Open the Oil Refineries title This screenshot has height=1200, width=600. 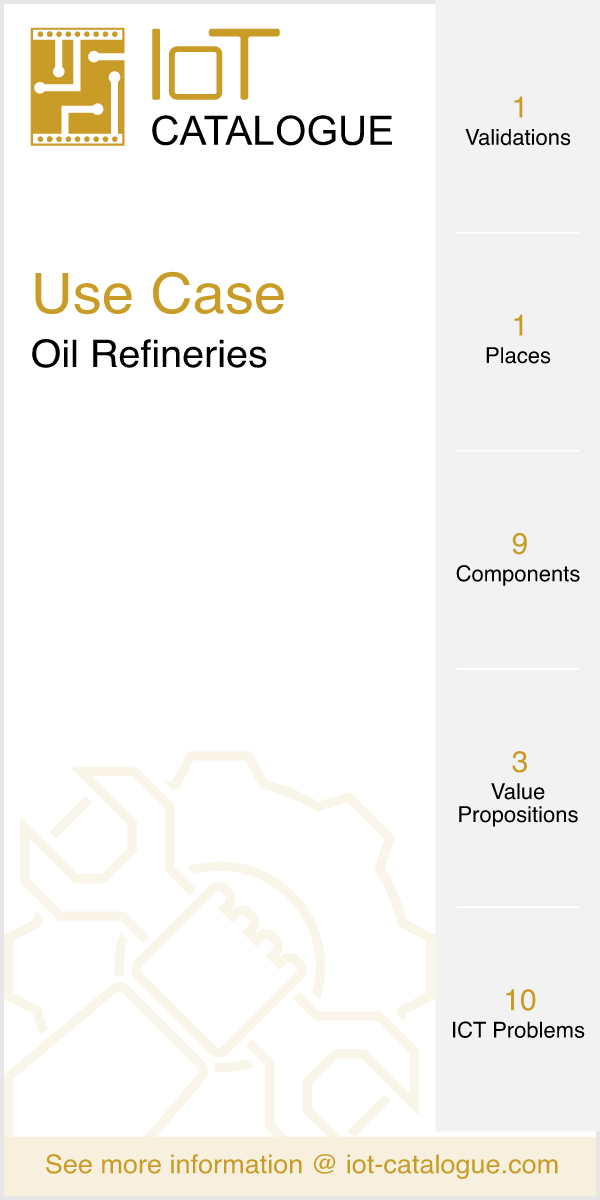[149, 354]
